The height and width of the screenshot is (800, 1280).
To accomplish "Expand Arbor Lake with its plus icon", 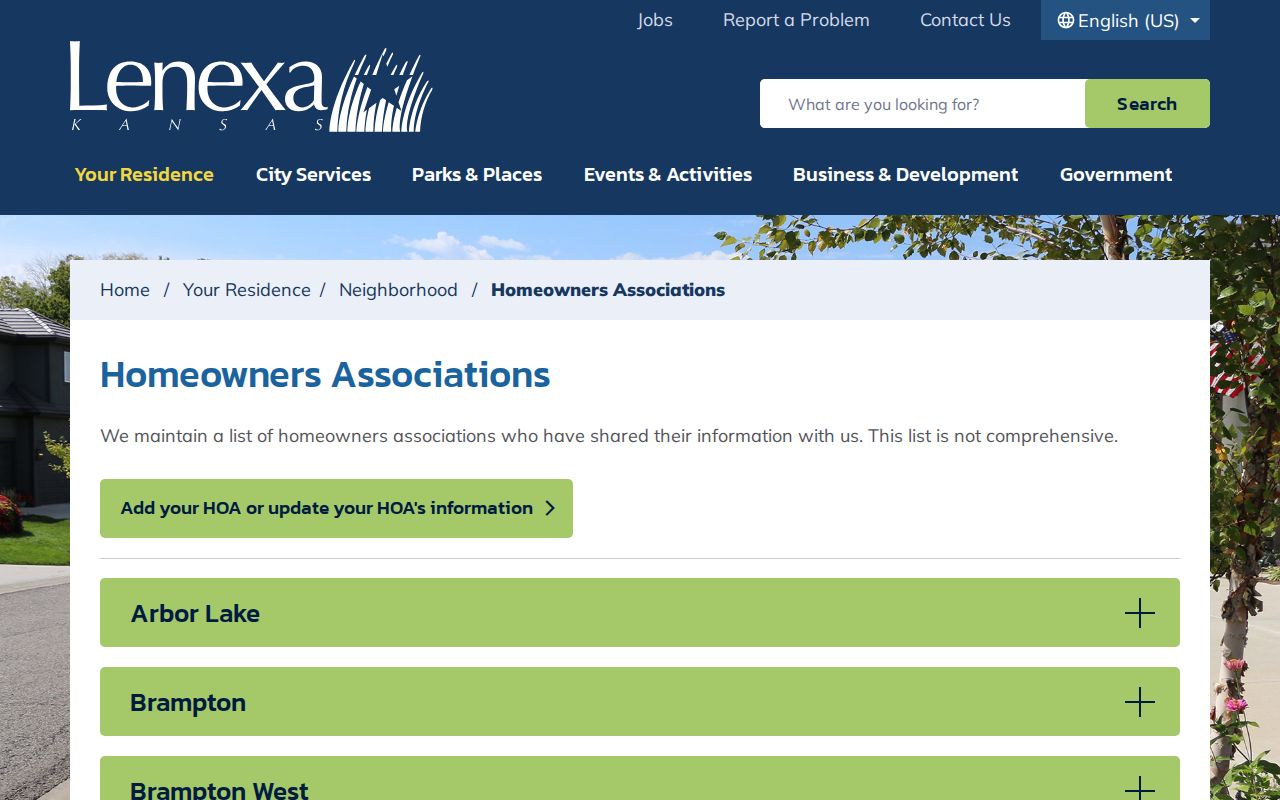I will pyautogui.click(x=1140, y=613).
